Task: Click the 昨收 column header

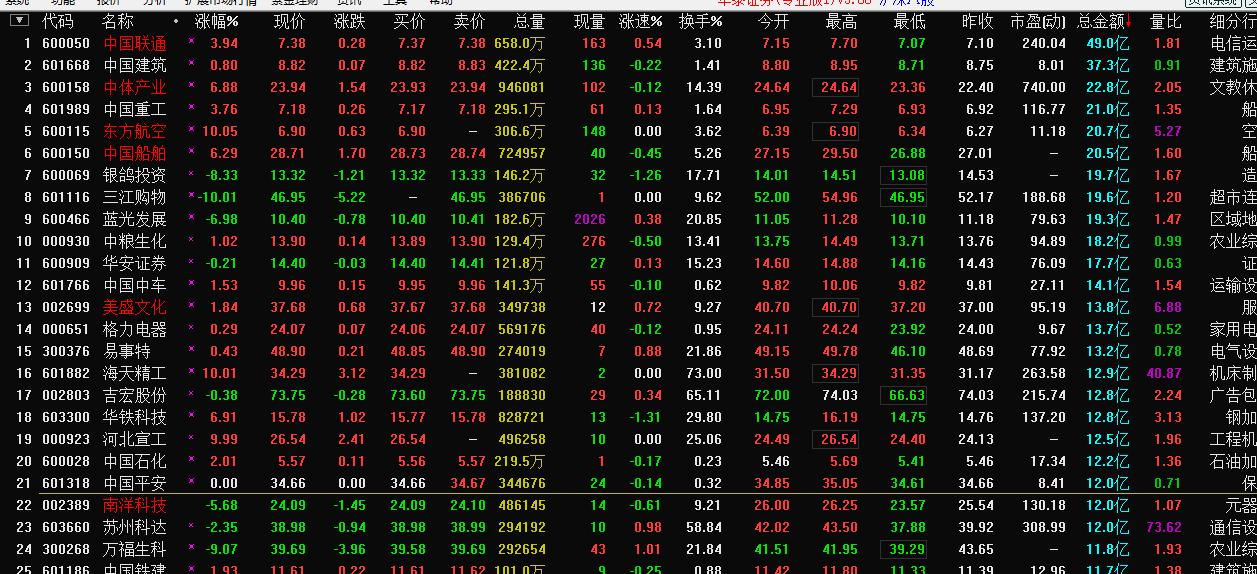Action: coord(978,21)
